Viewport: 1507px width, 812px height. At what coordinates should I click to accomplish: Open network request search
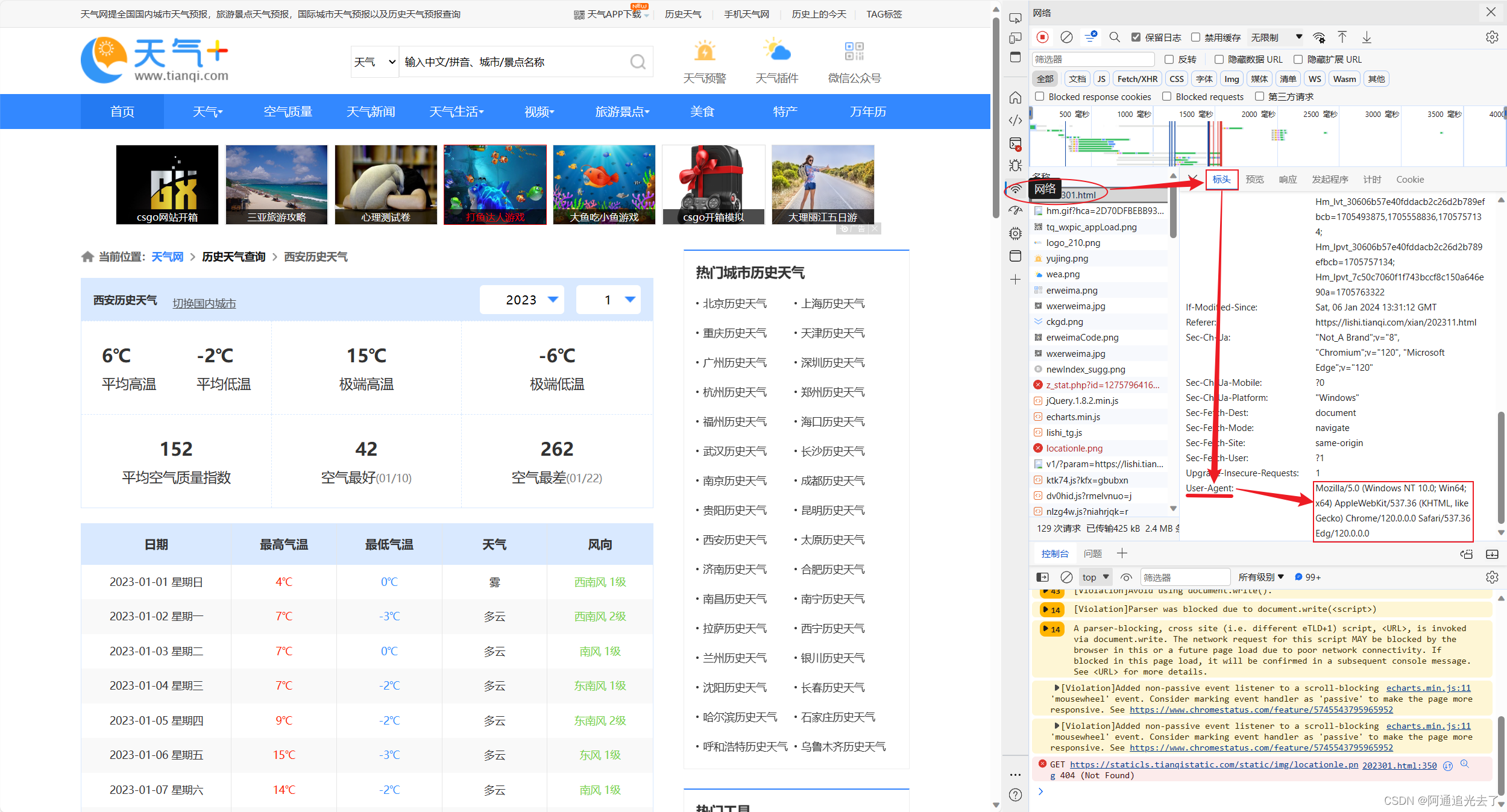coord(1115,37)
